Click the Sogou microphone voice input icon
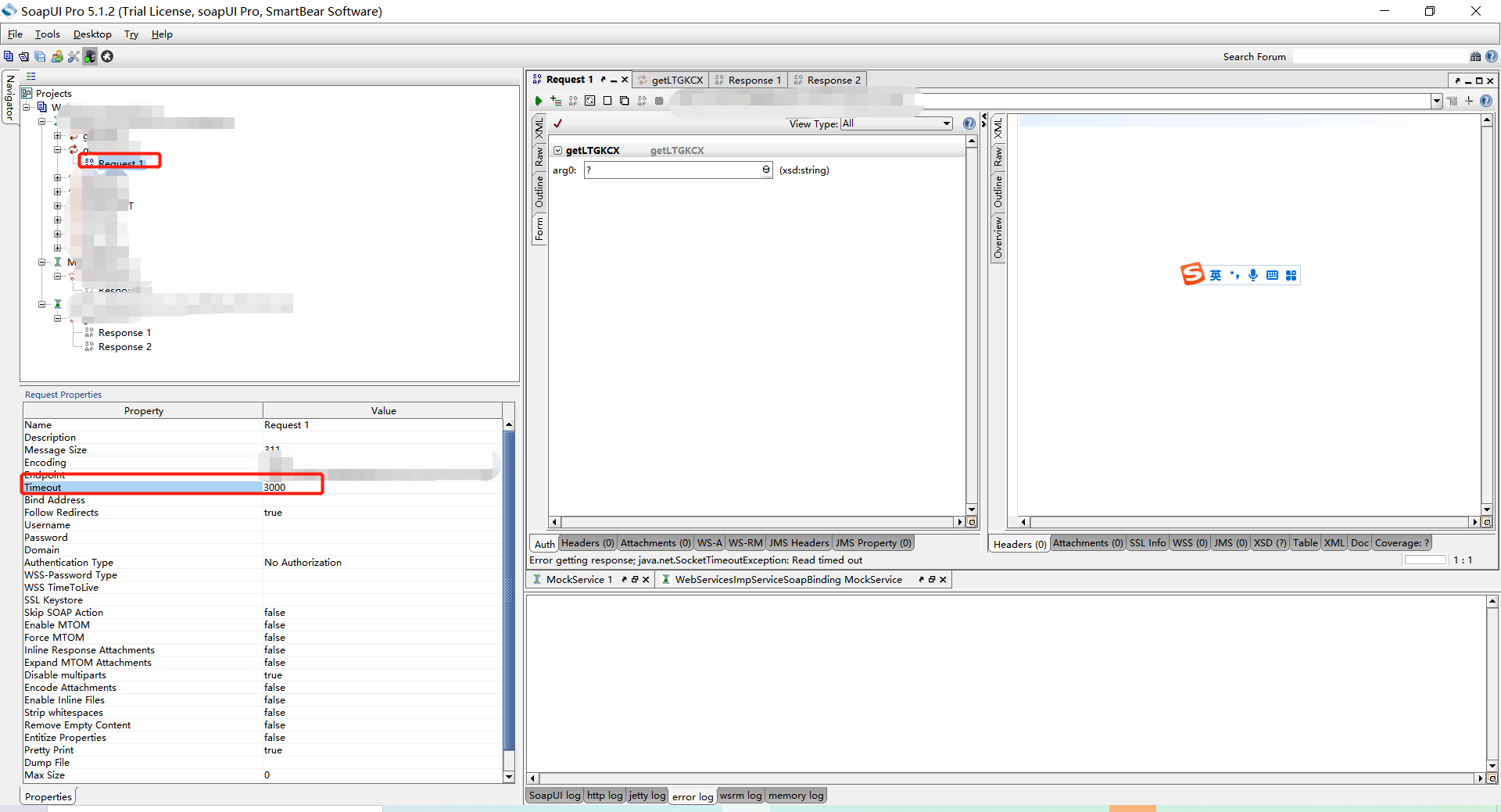1501x812 pixels. click(x=1253, y=275)
